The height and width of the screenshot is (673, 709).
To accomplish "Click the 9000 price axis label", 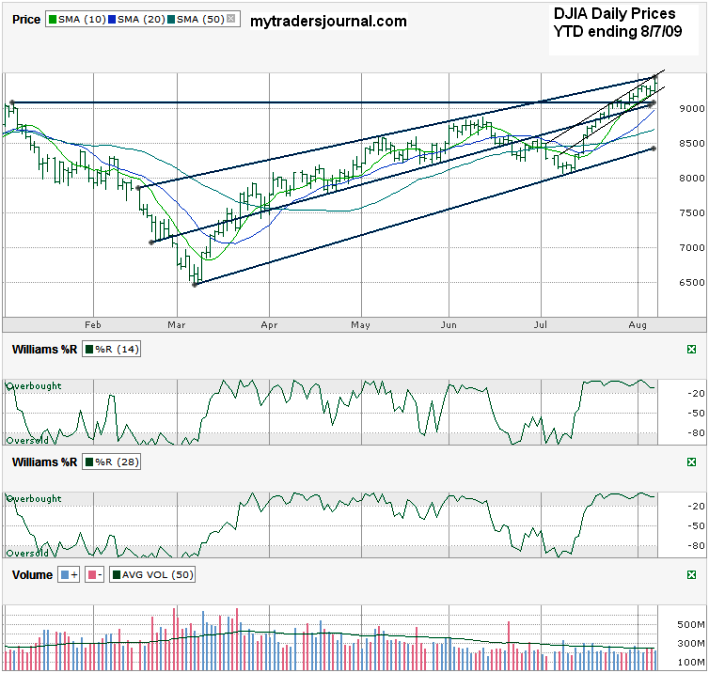I will coord(692,109).
